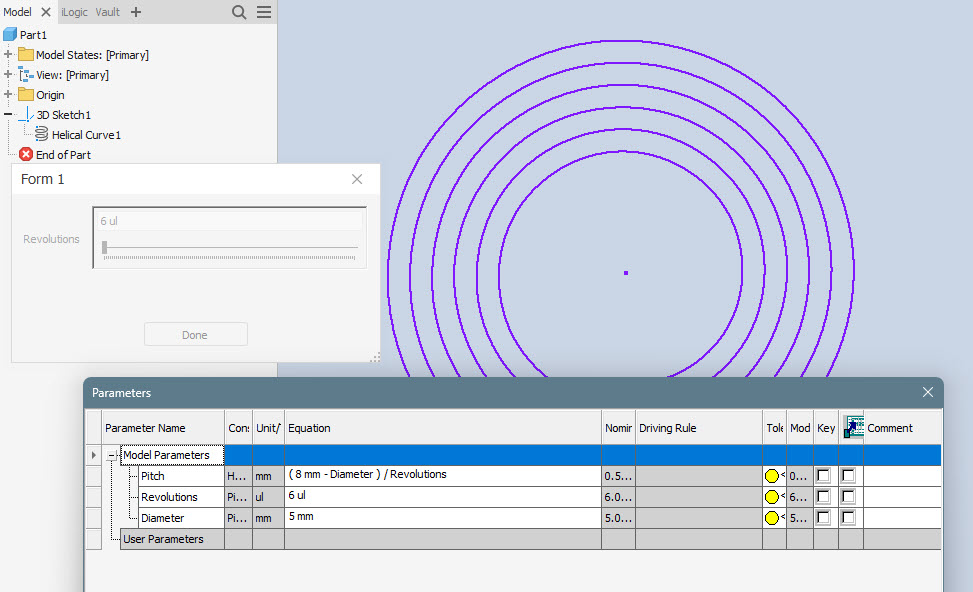973x592 pixels.
Task: Expand the Model States: [Primary] node
Action: pos(8,54)
